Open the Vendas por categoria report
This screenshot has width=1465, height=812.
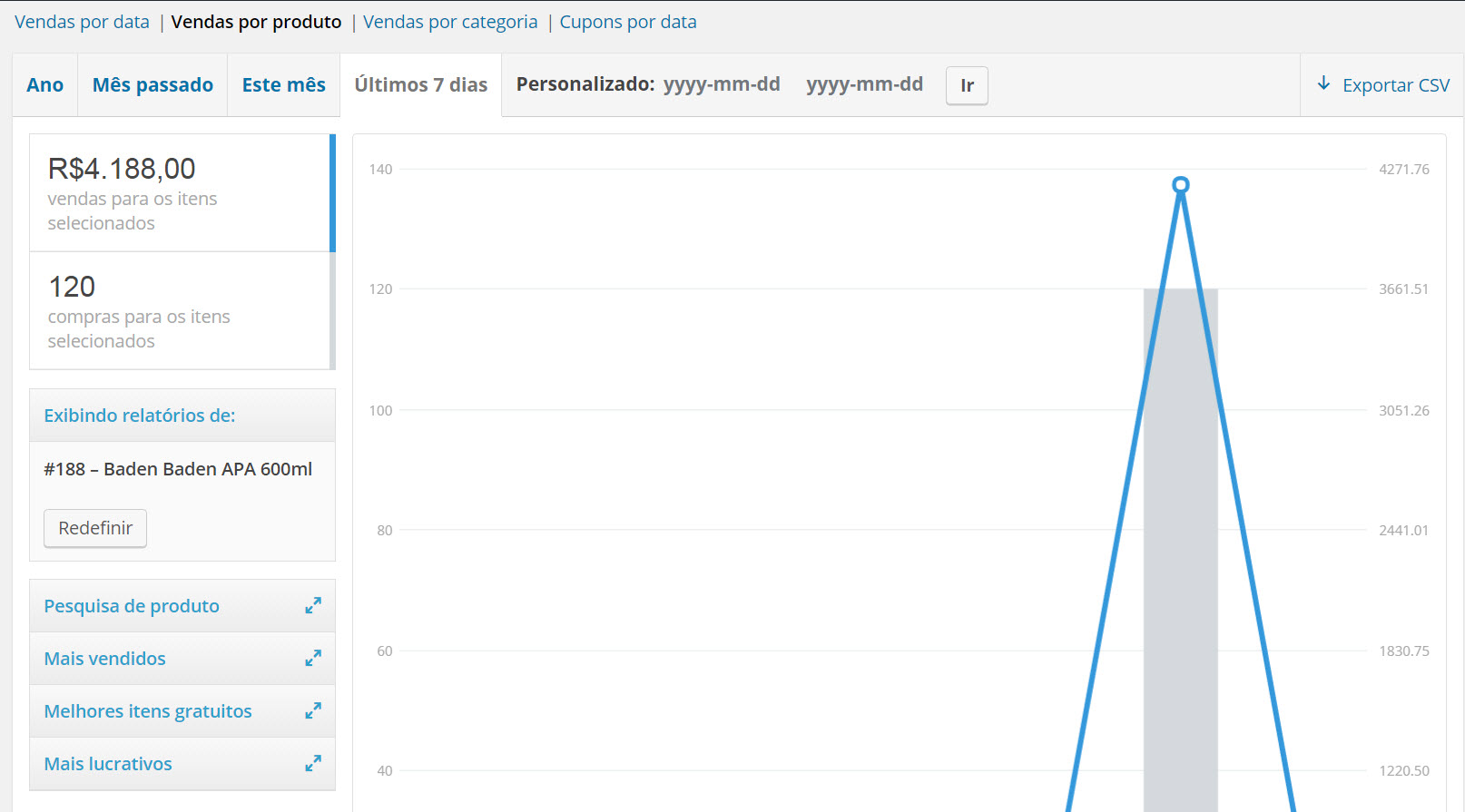pos(450,22)
